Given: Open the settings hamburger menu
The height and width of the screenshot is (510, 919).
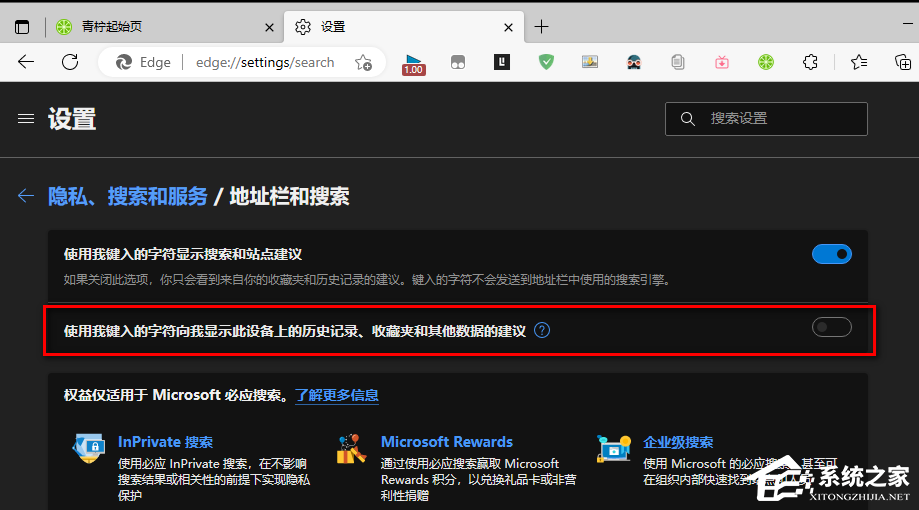Looking at the screenshot, I should (x=26, y=118).
